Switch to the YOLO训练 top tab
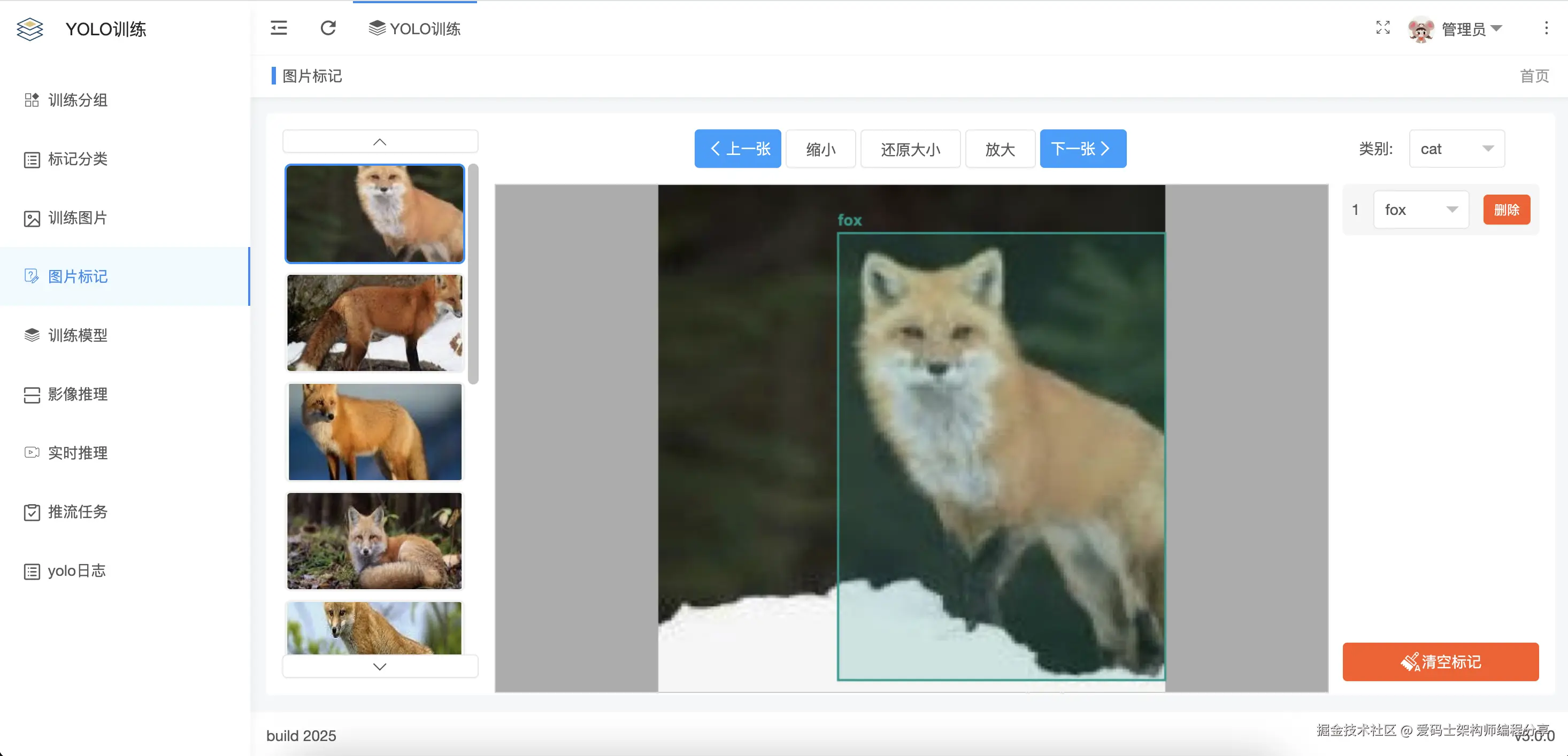Image resolution: width=1568 pixels, height=756 pixels. point(414,29)
